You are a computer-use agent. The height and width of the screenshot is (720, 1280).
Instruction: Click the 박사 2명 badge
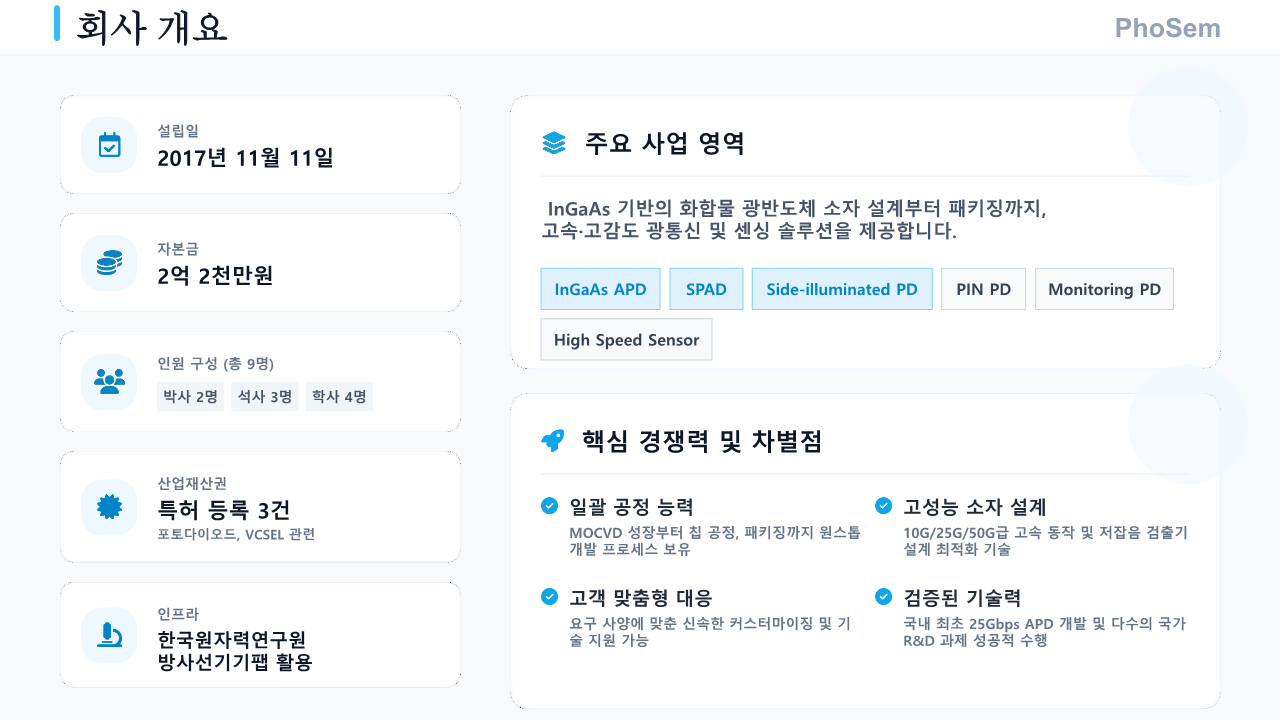coord(190,397)
